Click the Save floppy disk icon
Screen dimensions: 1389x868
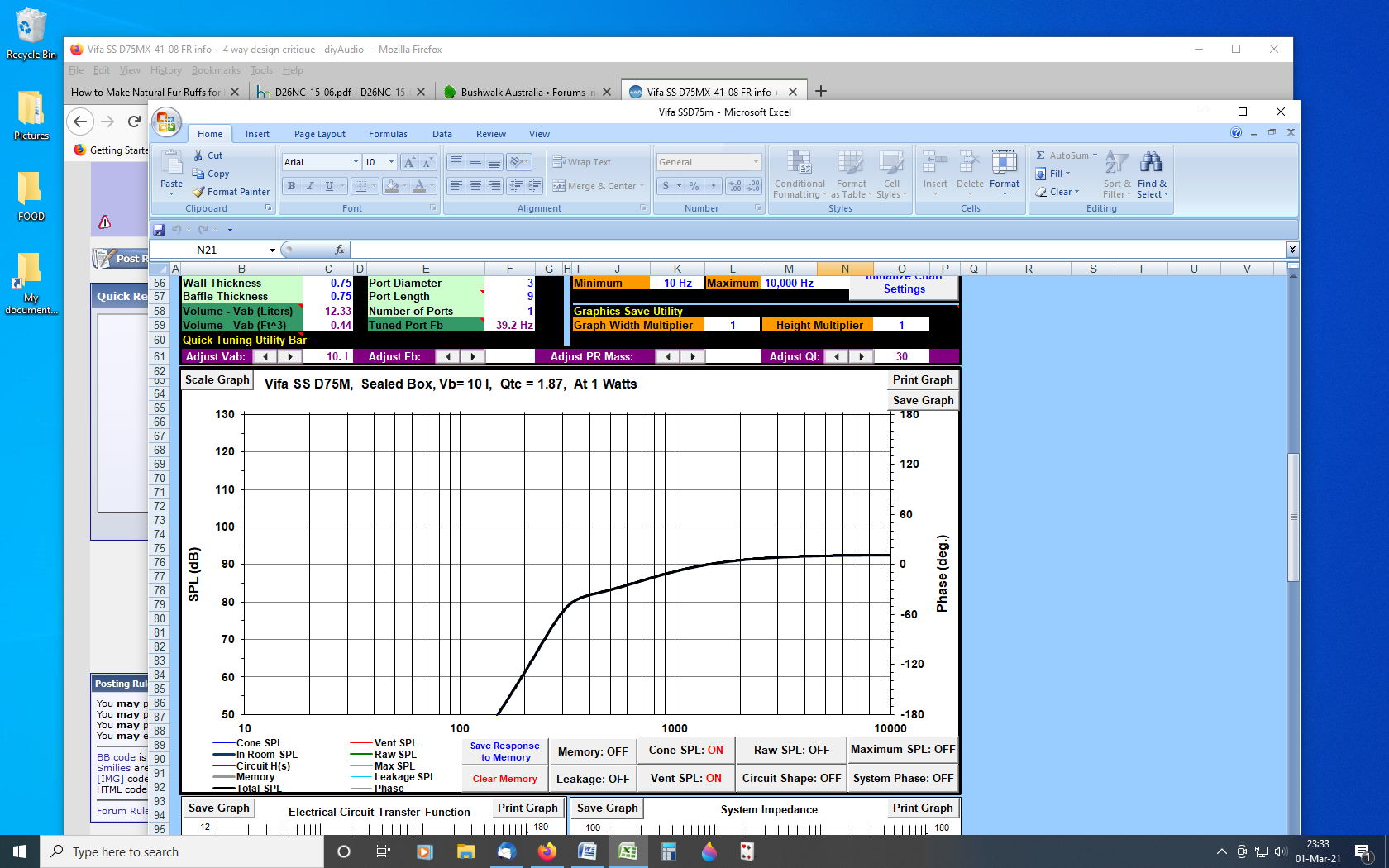coord(159,229)
